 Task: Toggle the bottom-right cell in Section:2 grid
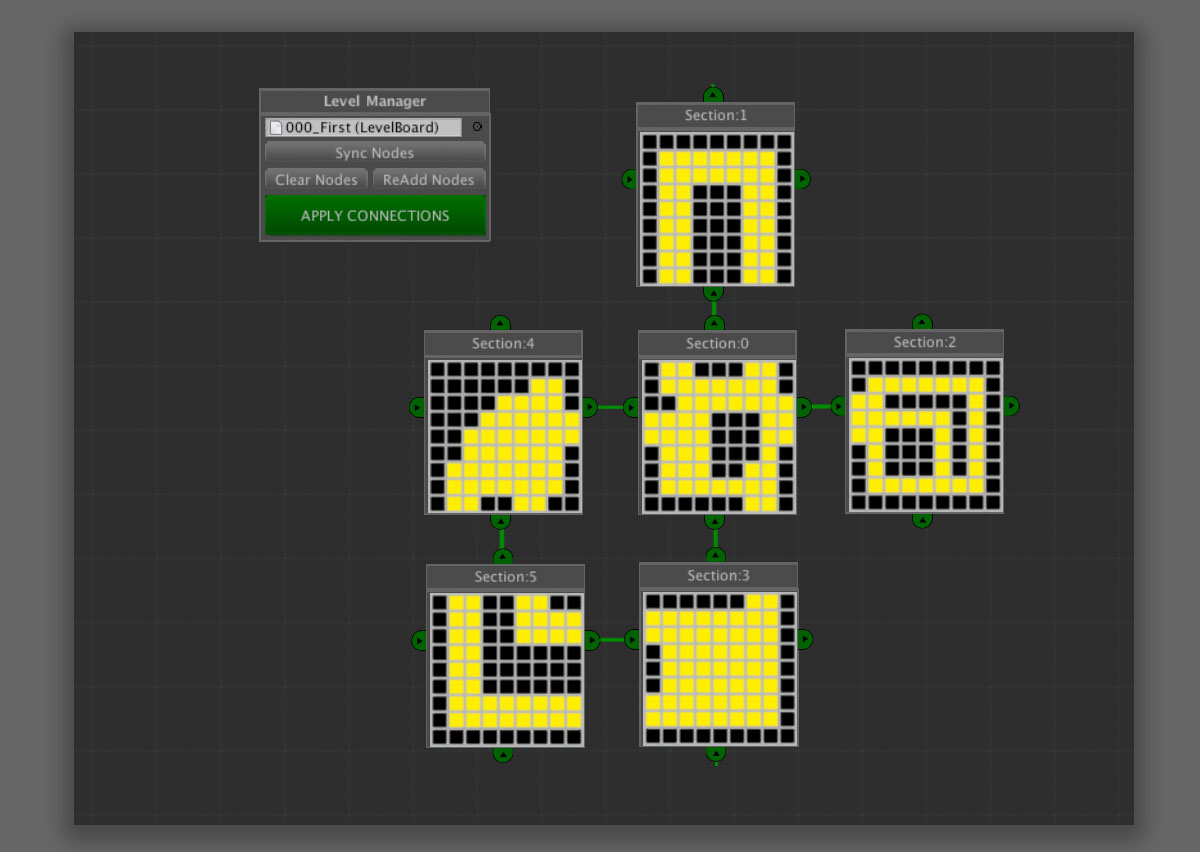click(992, 502)
